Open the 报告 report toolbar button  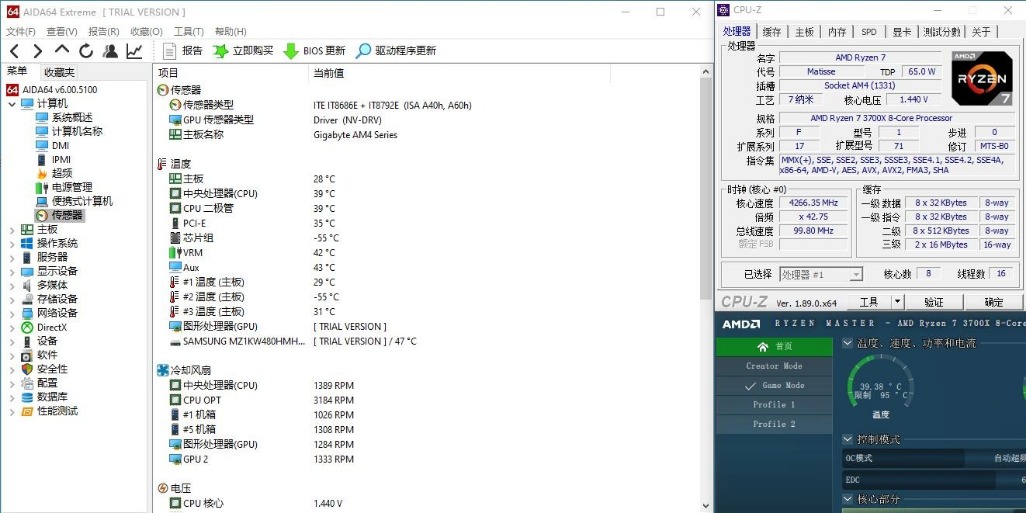(183, 51)
